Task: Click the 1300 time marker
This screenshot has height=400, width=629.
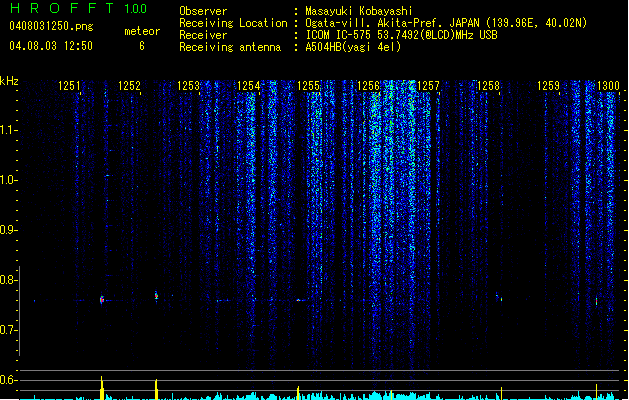Action: [x=608, y=85]
